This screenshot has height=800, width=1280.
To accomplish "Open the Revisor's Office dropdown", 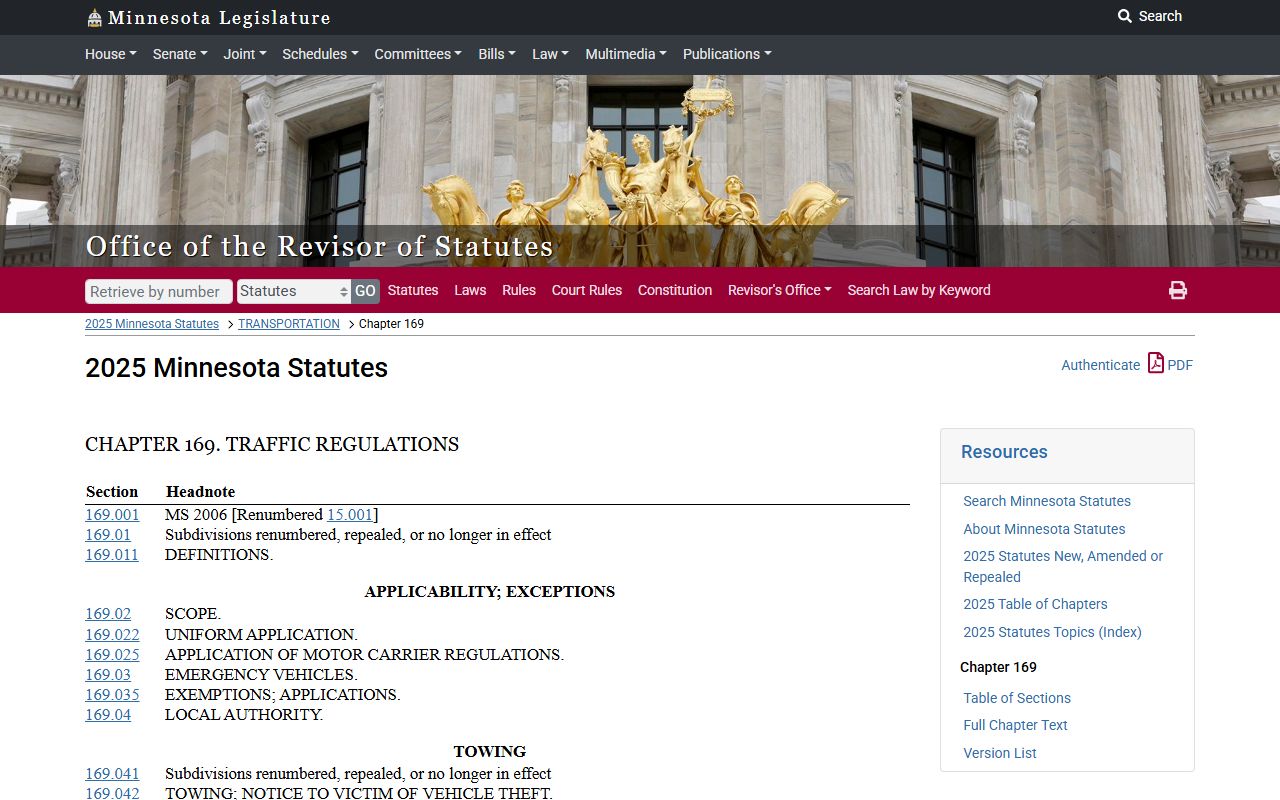I will pyautogui.click(x=780, y=290).
